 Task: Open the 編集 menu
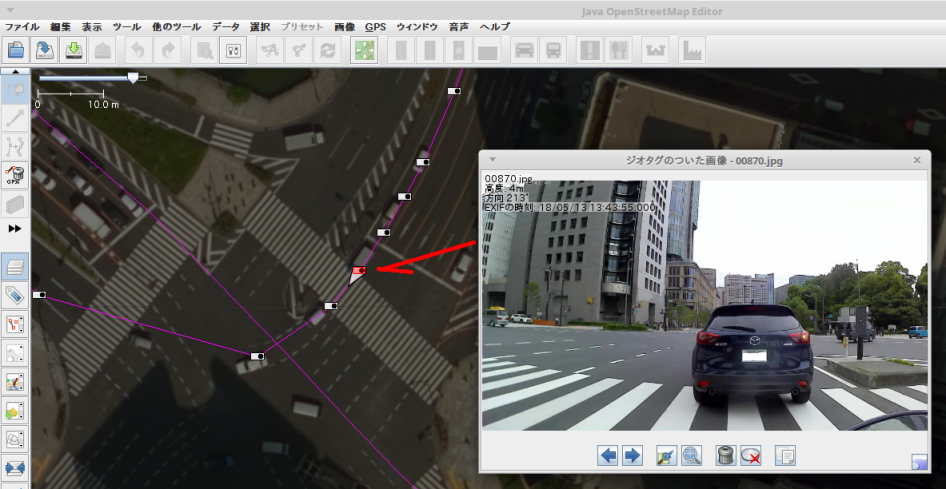61,27
